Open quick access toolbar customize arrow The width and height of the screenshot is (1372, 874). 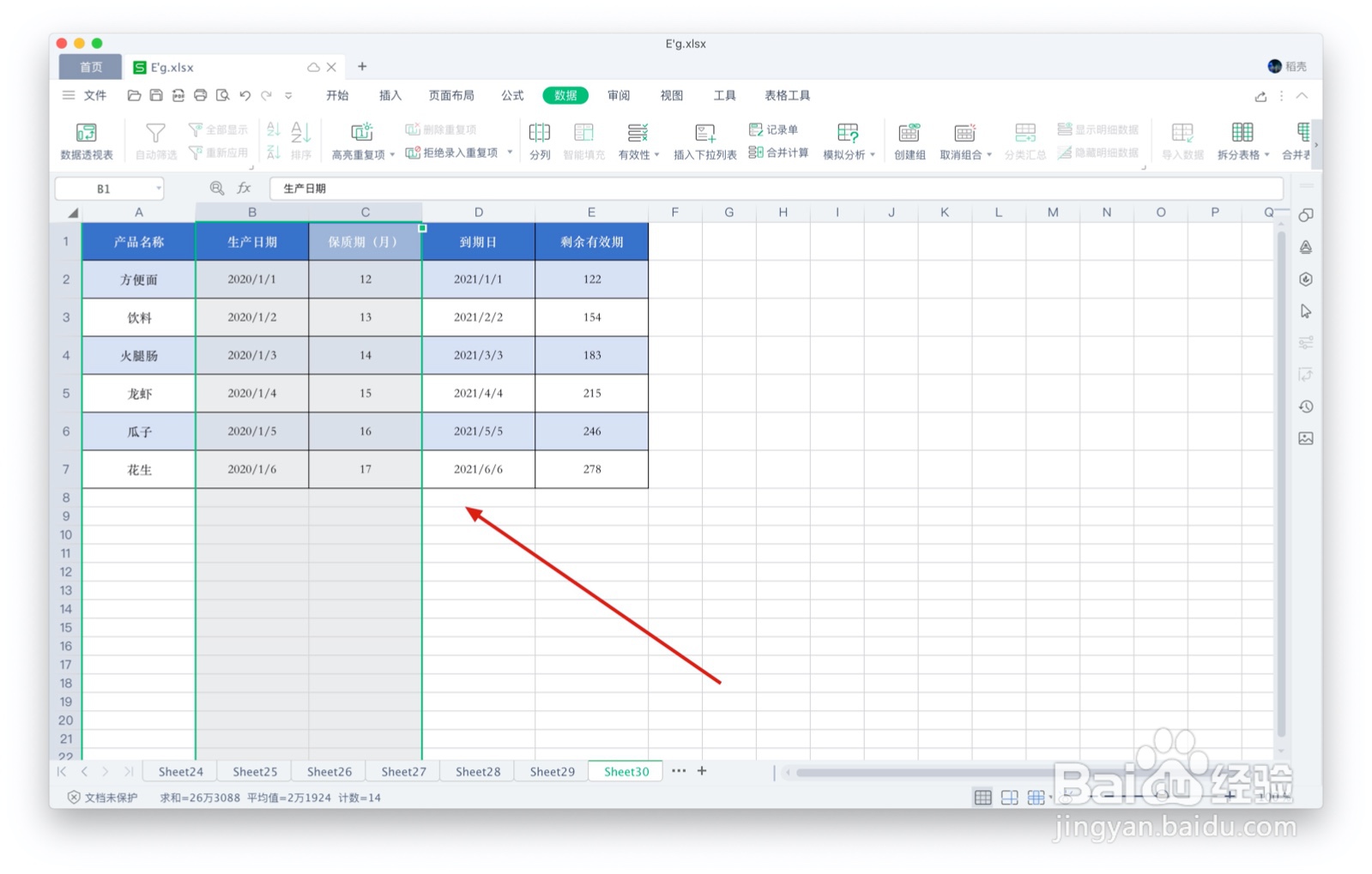click(x=288, y=95)
